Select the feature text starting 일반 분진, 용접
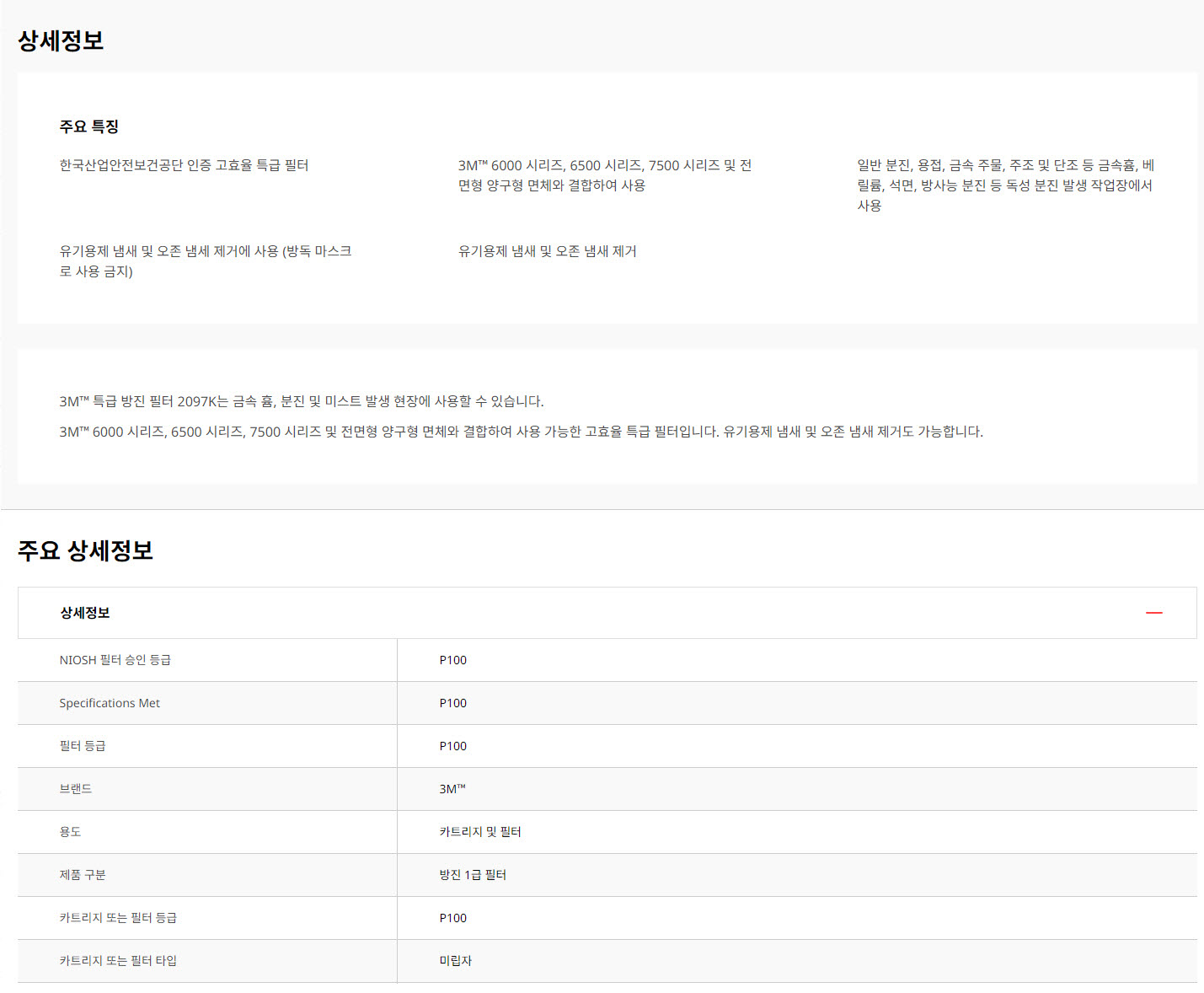The width and height of the screenshot is (1204, 993). pos(1006,185)
